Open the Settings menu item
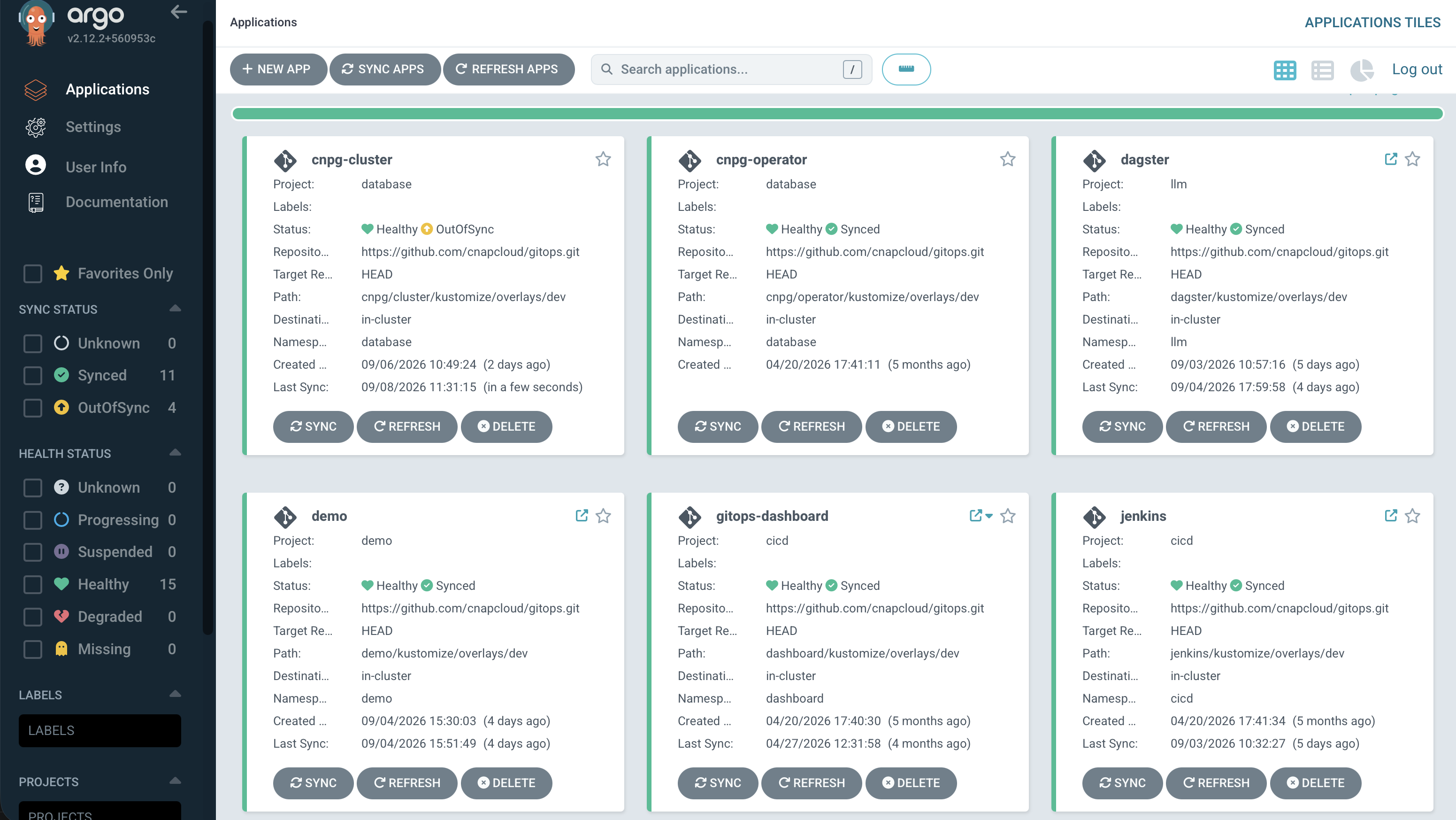This screenshot has height=820, width=1456. coord(93,127)
